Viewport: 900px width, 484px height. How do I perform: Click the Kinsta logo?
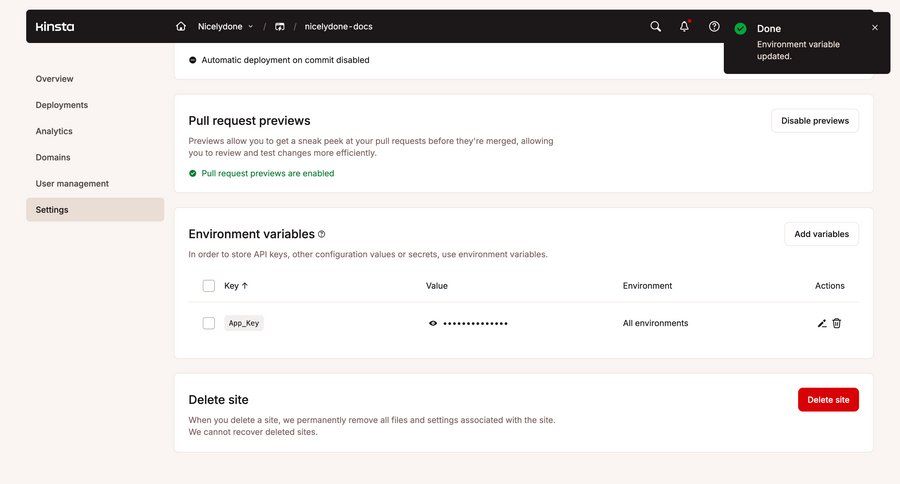(x=55, y=26)
